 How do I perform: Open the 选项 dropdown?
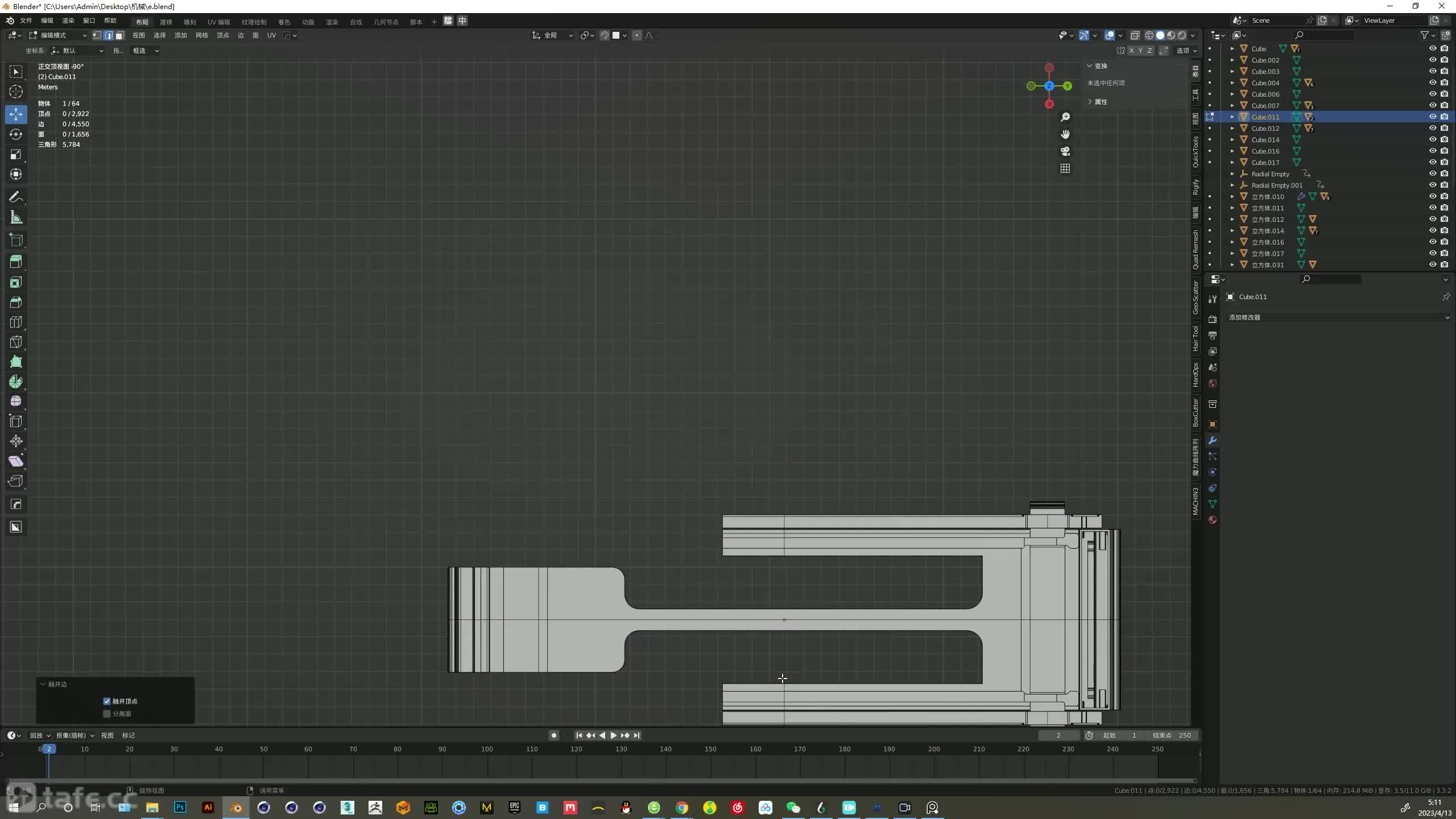coord(1186,51)
